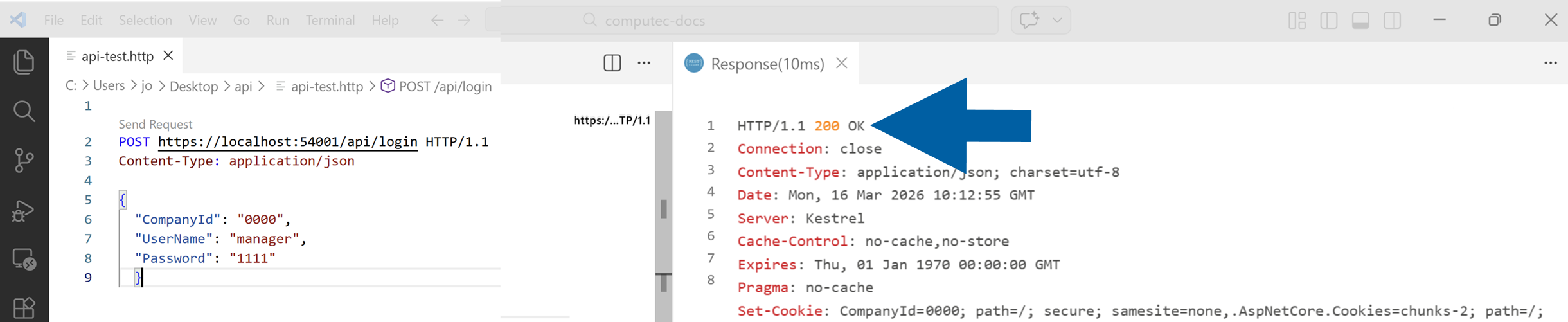Open the Run menu

click(x=278, y=21)
